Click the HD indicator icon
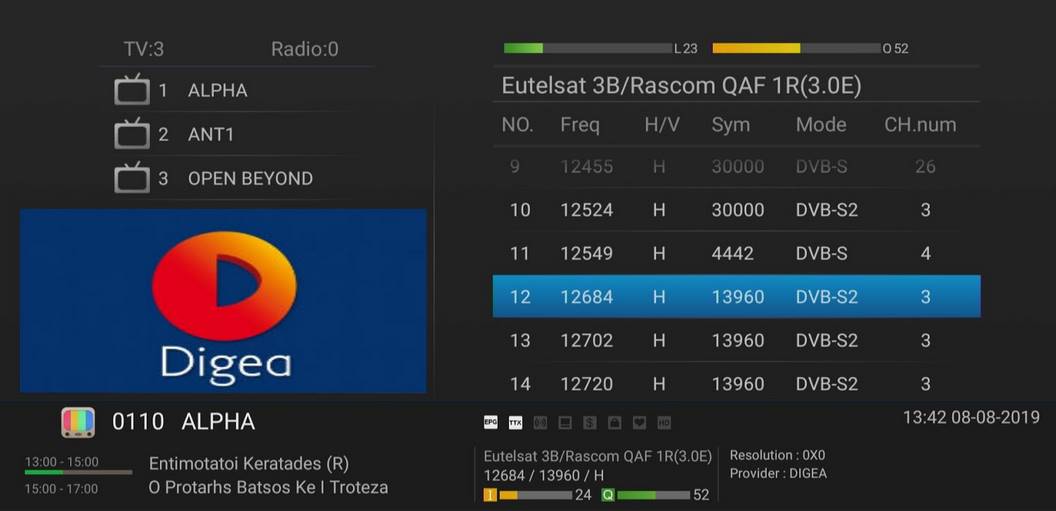 click(x=664, y=423)
